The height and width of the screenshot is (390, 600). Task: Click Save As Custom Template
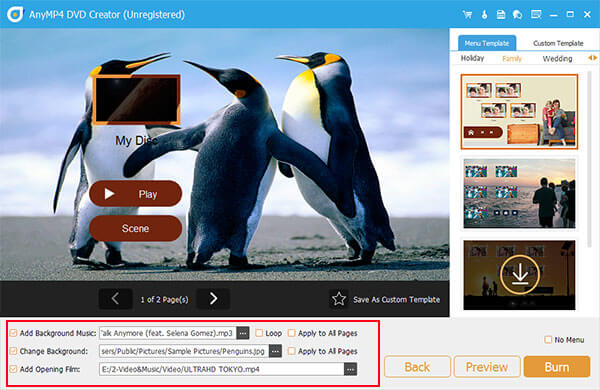[396, 299]
